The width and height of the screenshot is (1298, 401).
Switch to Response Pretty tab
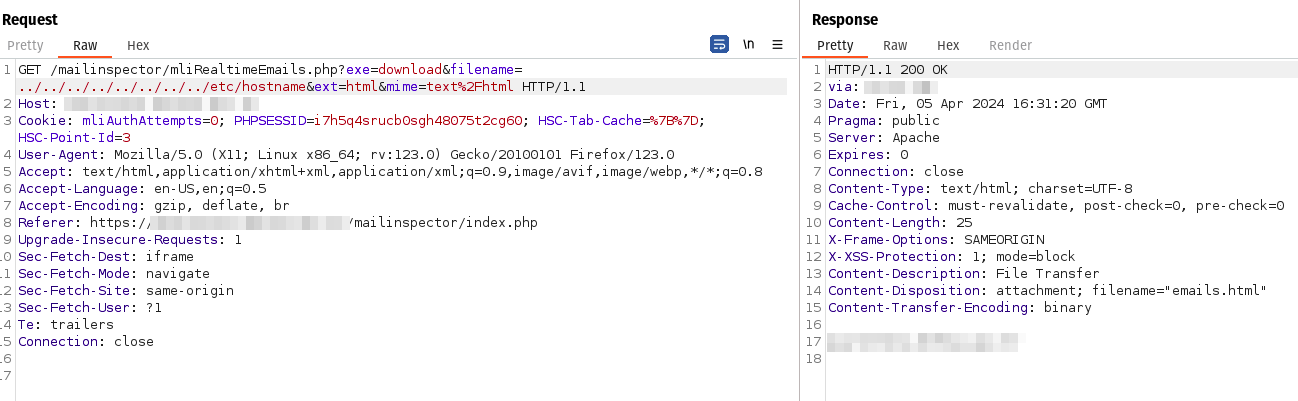tap(835, 45)
